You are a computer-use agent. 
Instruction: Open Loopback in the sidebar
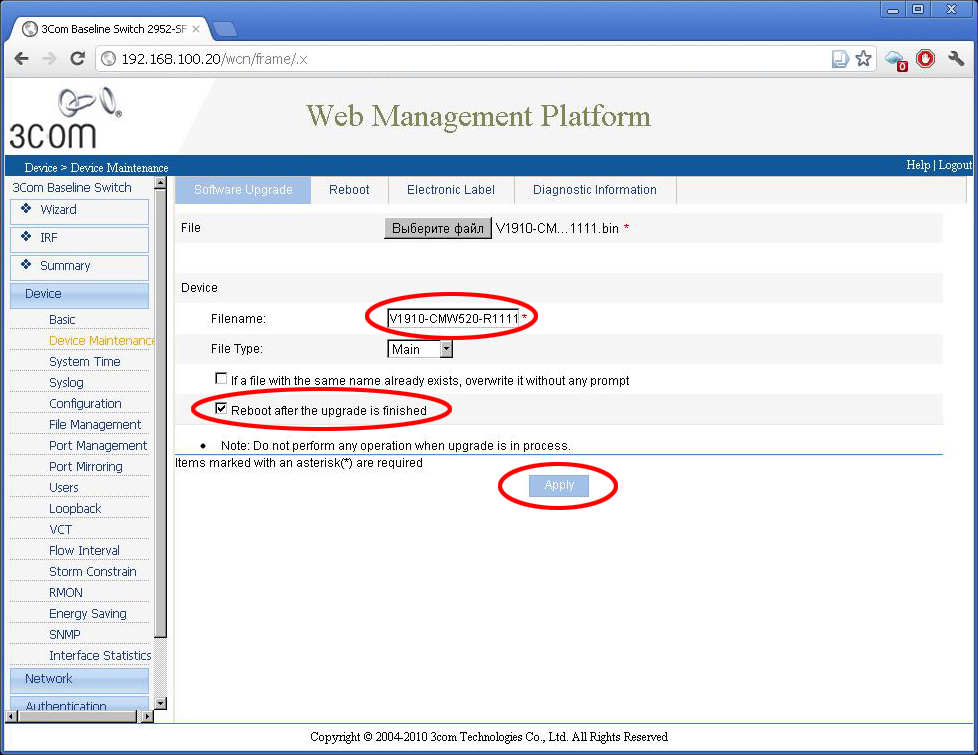pos(75,509)
